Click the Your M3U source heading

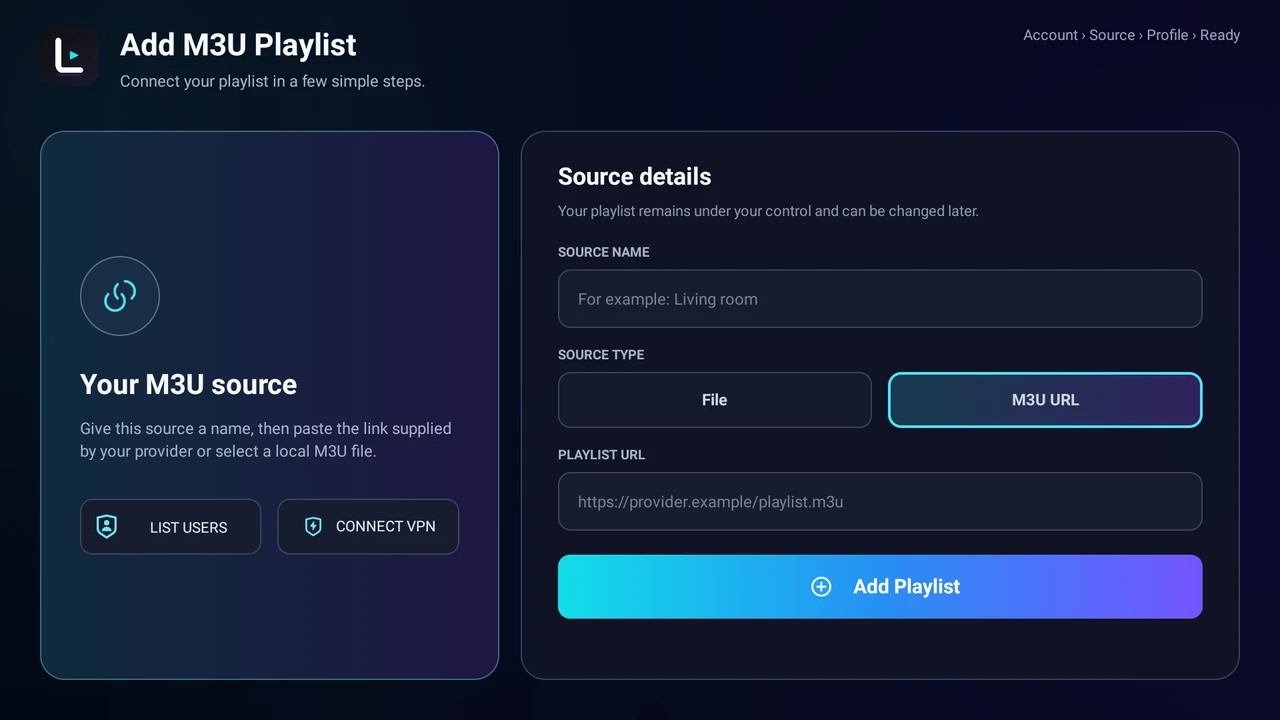click(x=188, y=385)
